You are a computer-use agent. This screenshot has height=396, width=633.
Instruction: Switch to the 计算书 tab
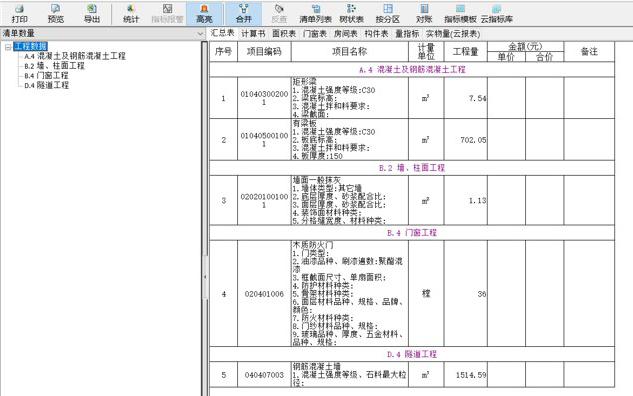click(x=253, y=34)
